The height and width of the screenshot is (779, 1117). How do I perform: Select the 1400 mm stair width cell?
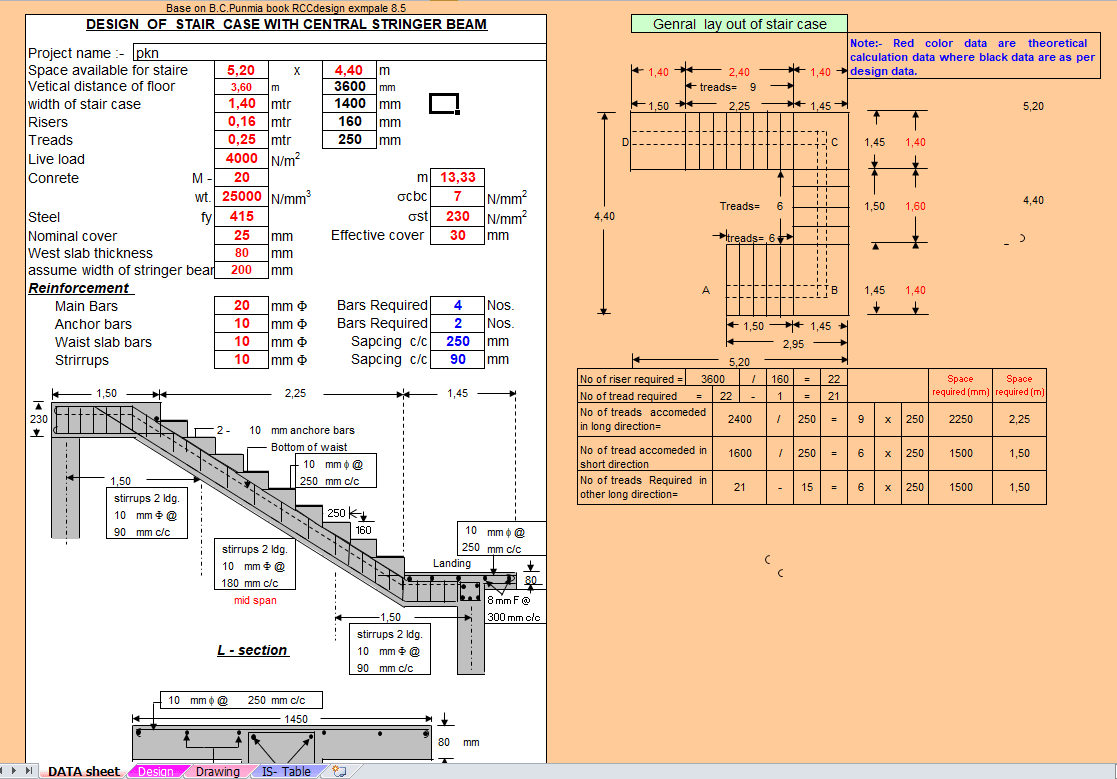[349, 104]
